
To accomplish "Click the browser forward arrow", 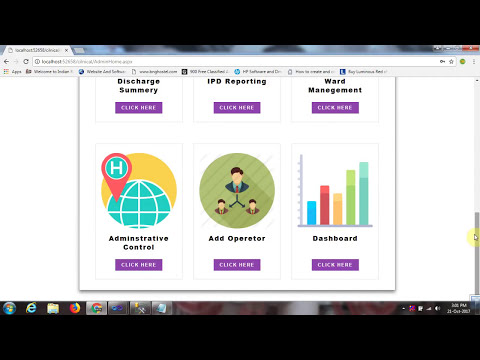I will click(16, 62).
